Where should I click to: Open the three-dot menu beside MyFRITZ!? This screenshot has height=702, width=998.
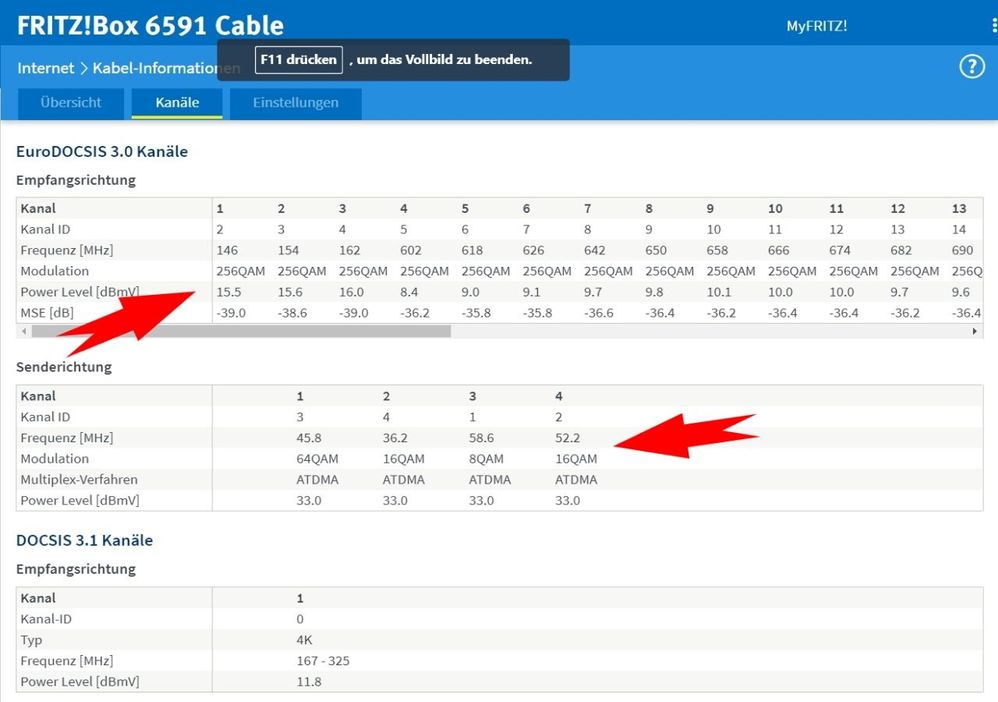point(994,25)
